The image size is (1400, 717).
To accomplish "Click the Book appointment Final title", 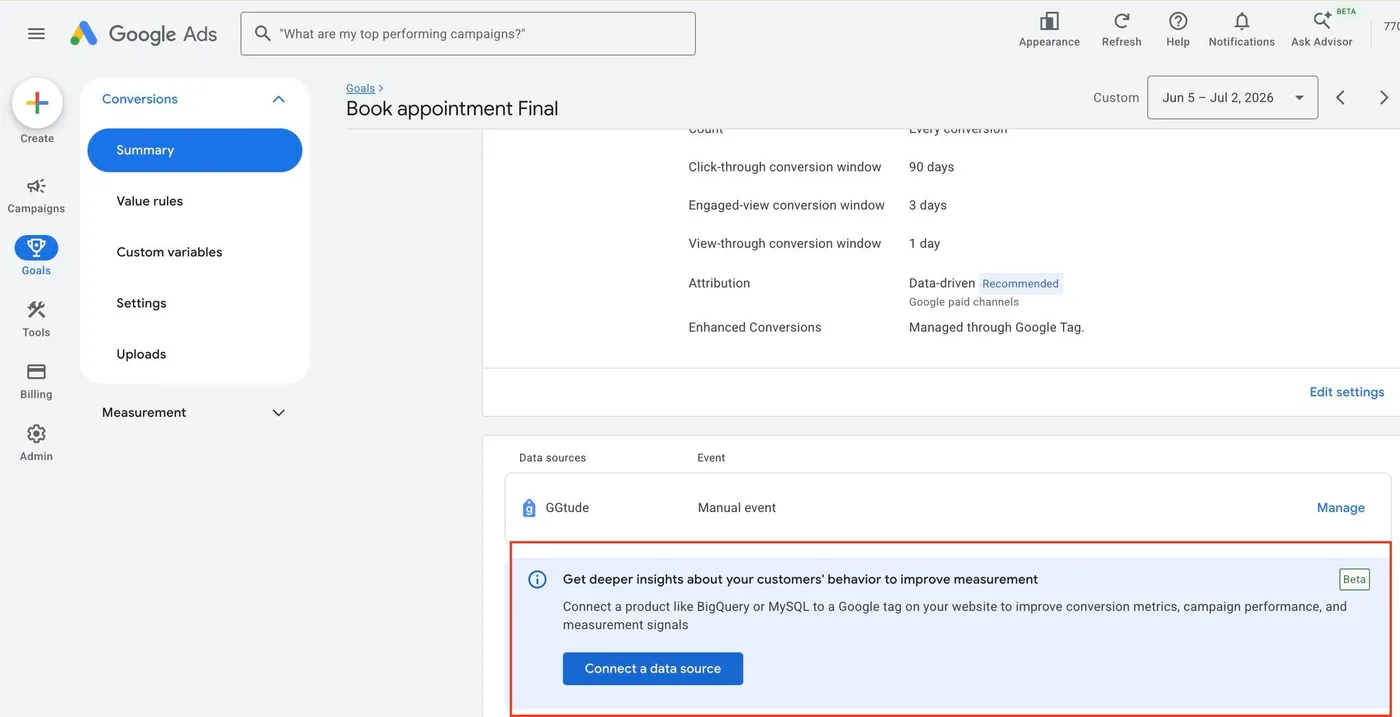I will pyautogui.click(x=452, y=109).
